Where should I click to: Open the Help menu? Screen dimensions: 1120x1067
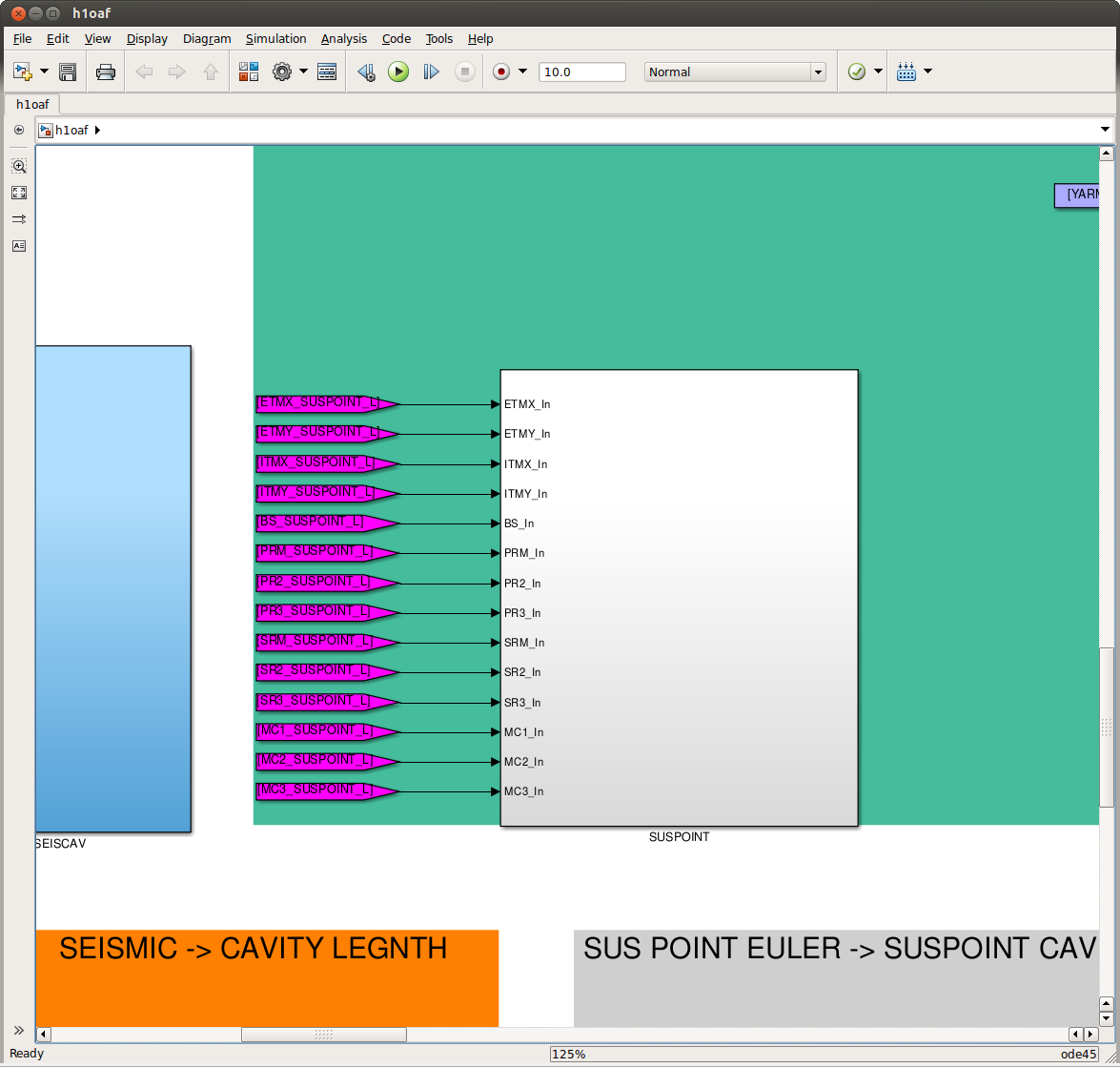[x=480, y=38]
